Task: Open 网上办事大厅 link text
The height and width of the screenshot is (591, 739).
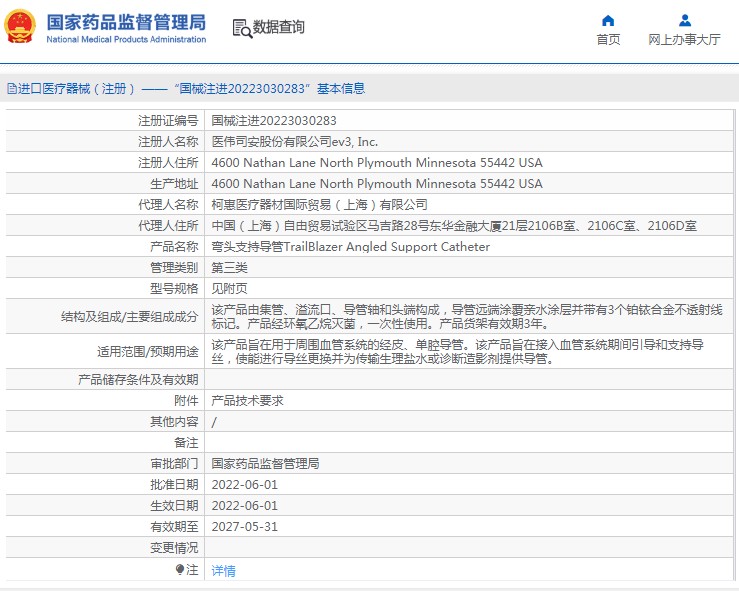Action: (684, 40)
